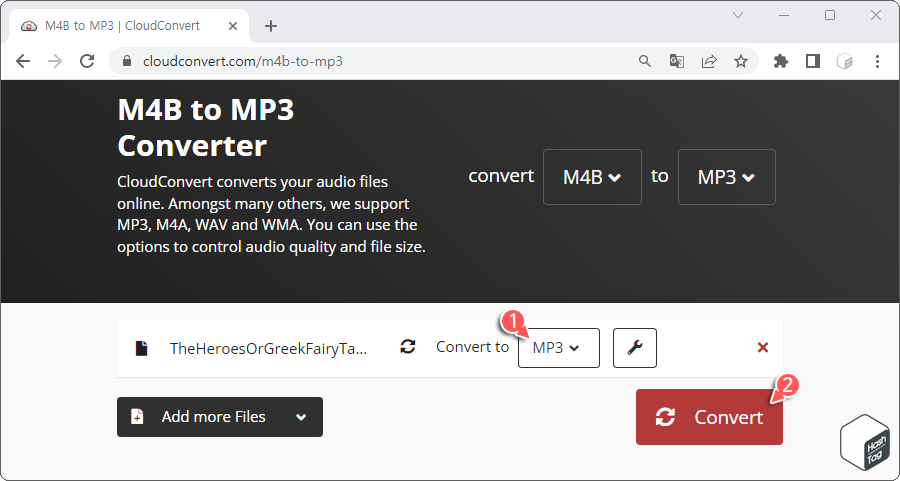Click the file icon beside TheHeroesOrGreekFairyTa
This screenshot has width=900, height=481.
pos(141,348)
